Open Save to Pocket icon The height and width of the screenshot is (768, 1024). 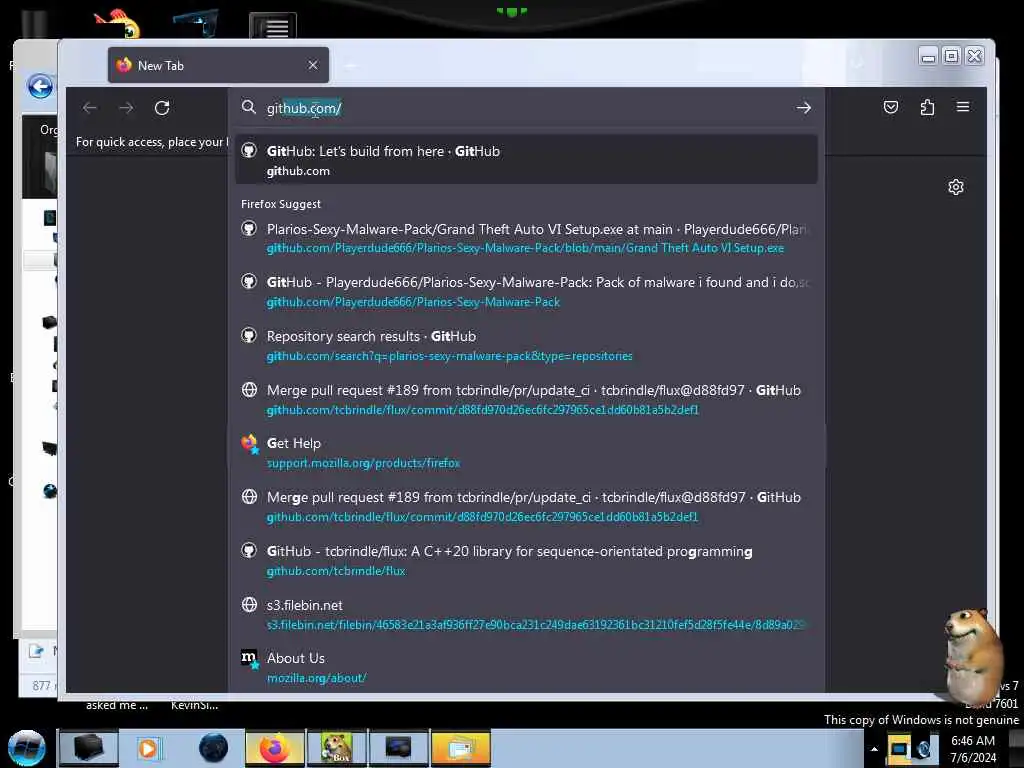[891, 107]
